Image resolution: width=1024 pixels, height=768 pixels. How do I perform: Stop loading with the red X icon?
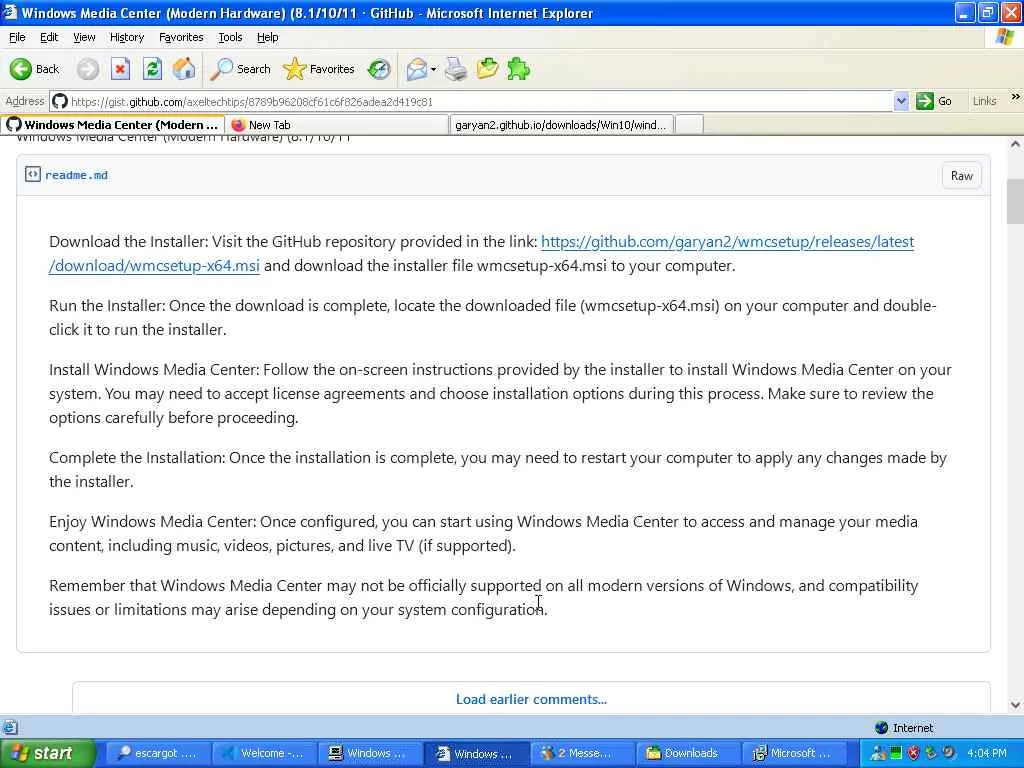pos(120,69)
